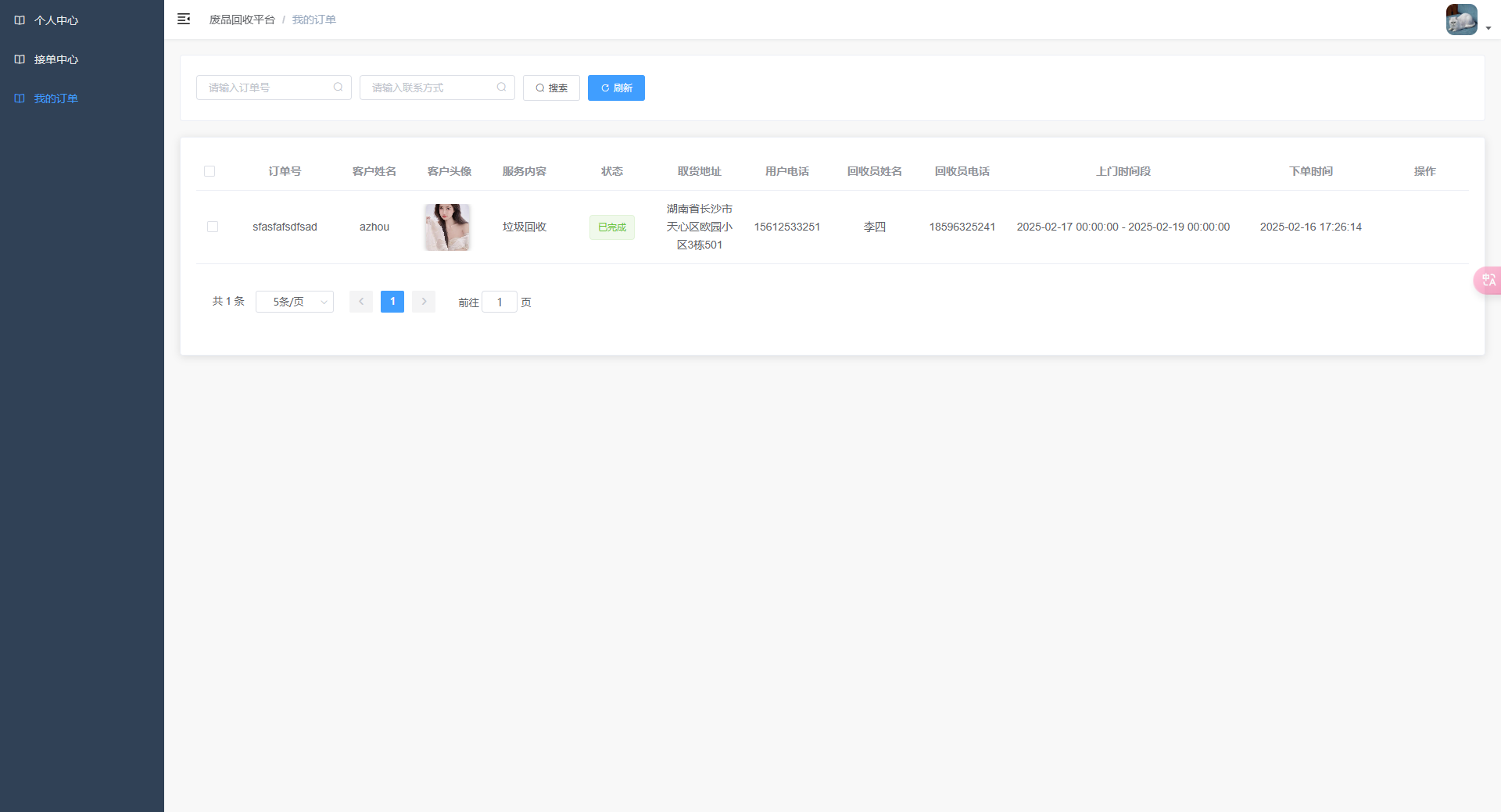The width and height of the screenshot is (1501, 812).
Task: Select page 1 in pagination
Action: pos(392,302)
